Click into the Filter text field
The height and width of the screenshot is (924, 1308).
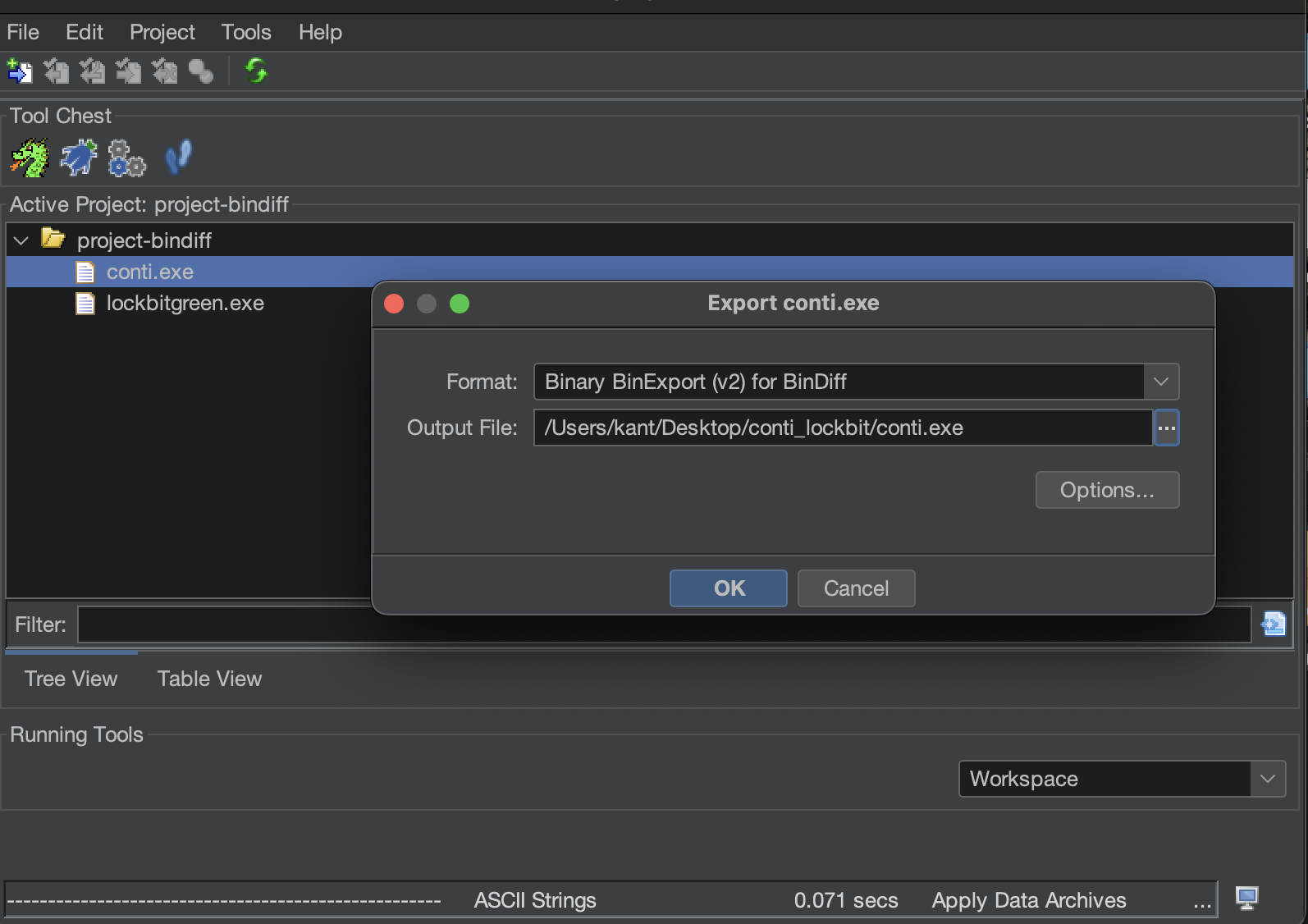(x=664, y=624)
